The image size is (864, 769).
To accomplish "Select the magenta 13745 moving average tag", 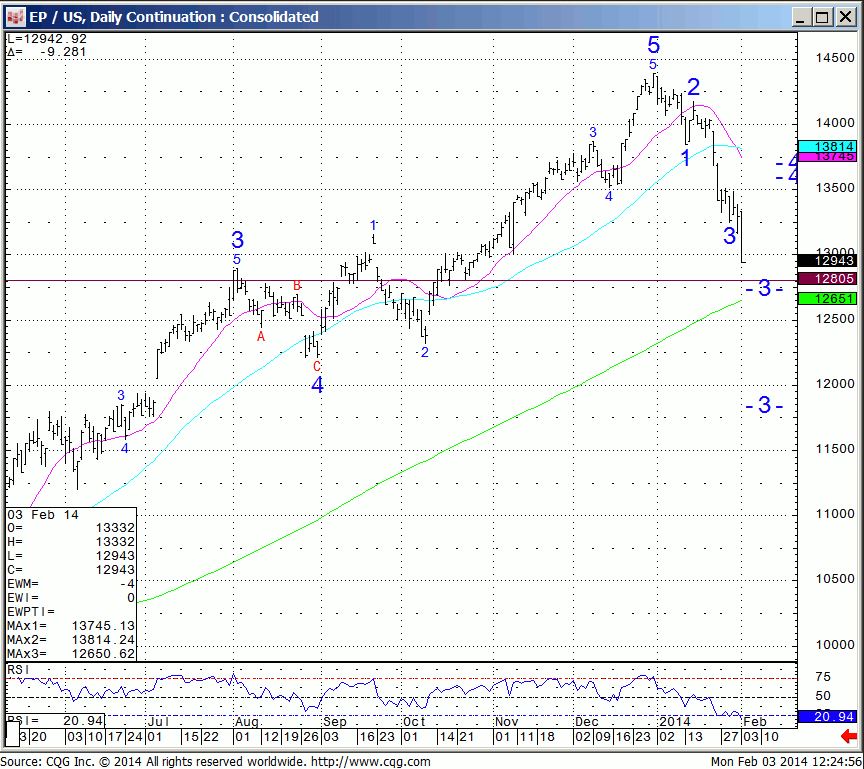I will (x=834, y=157).
